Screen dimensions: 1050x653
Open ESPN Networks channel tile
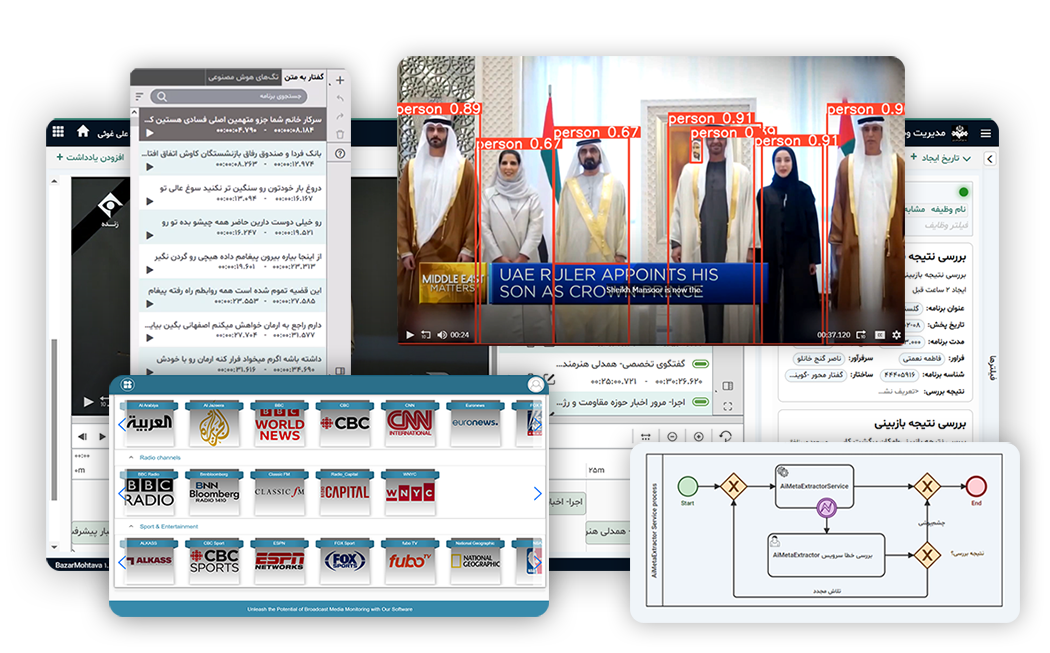pos(279,561)
